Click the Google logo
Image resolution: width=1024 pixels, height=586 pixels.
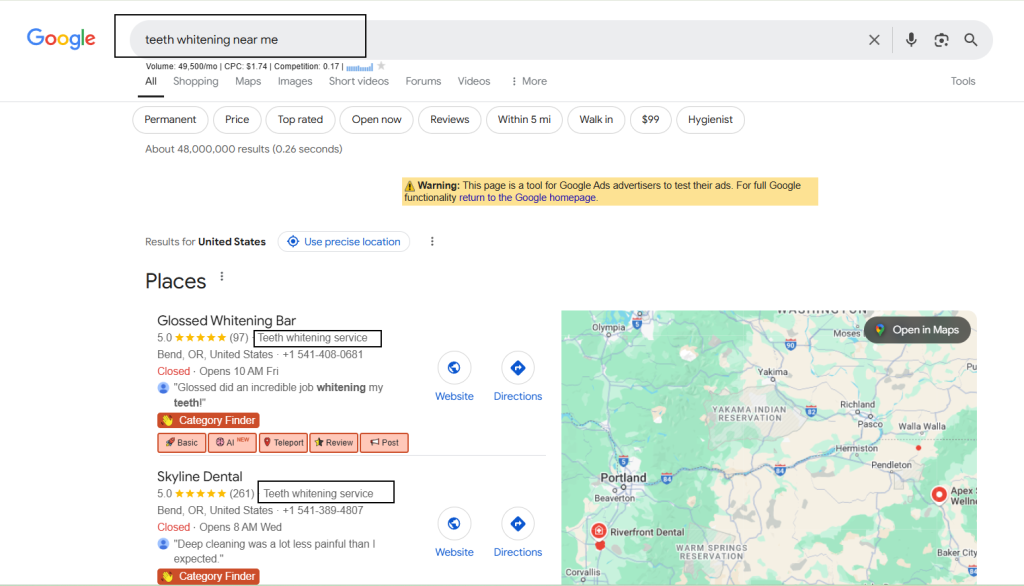pyautogui.click(x=61, y=39)
